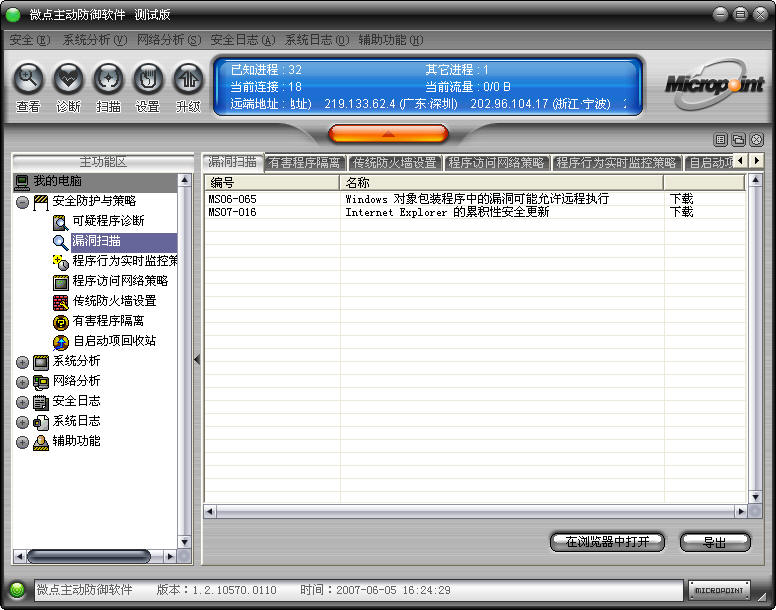Click the 升级 upgrade toolbar icon
776x610 pixels.
pyautogui.click(x=188, y=79)
